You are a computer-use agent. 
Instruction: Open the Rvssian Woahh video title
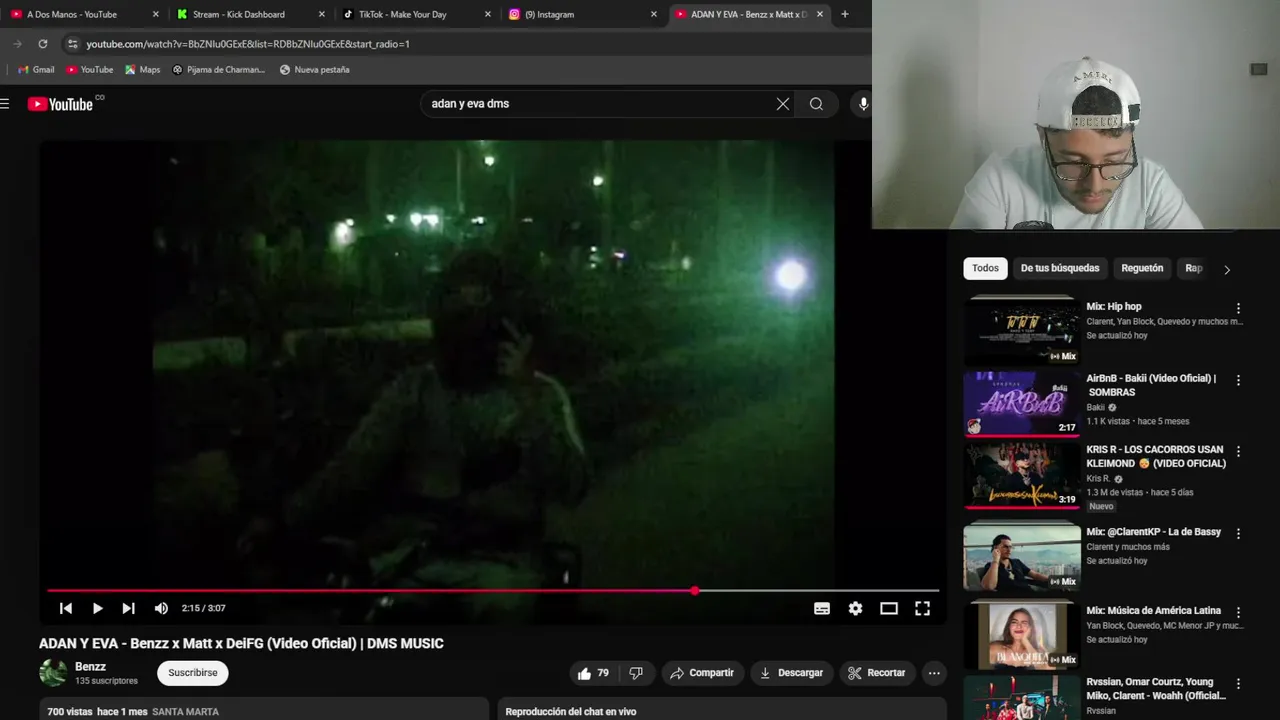pyautogui.click(x=1156, y=689)
